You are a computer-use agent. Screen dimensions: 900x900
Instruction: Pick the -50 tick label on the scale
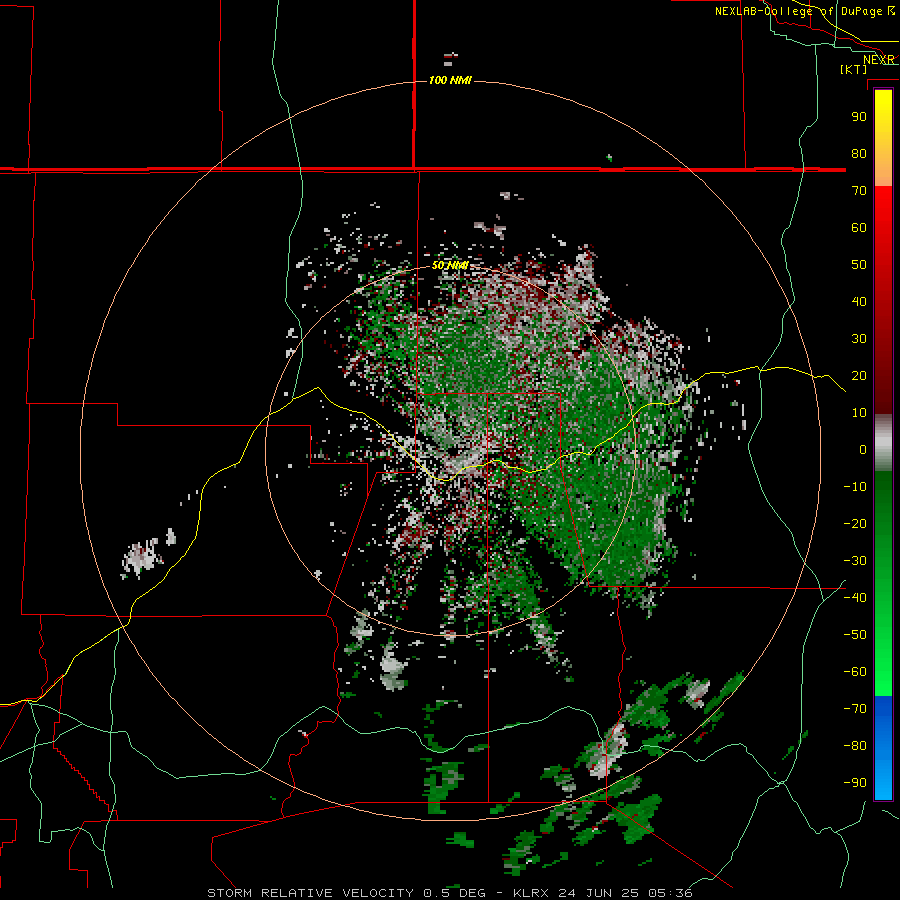click(855, 635)
